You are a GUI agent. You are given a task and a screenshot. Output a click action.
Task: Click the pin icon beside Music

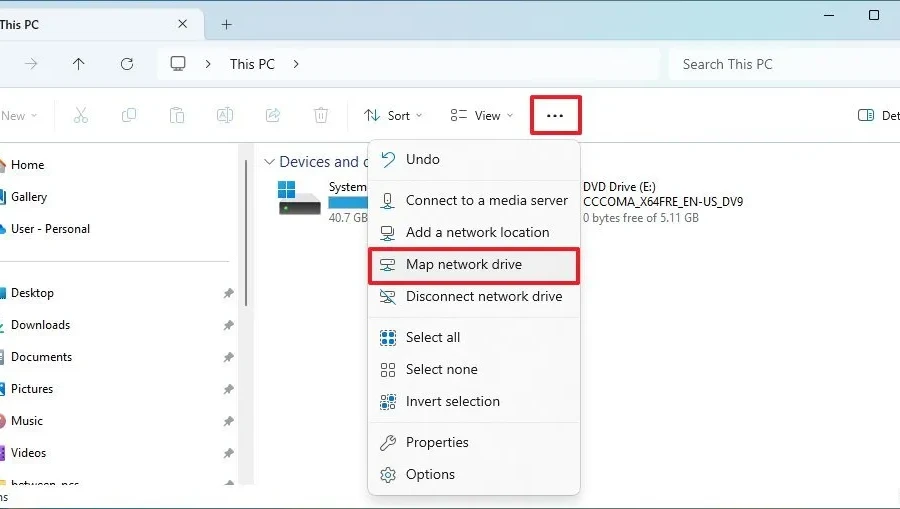(x=228, y=422)
